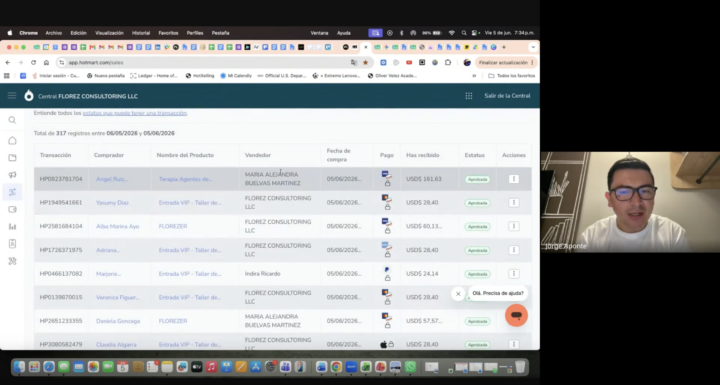
Task: Open the bar-chart analytics icon in sidebar
Action: tap(12, 226)
